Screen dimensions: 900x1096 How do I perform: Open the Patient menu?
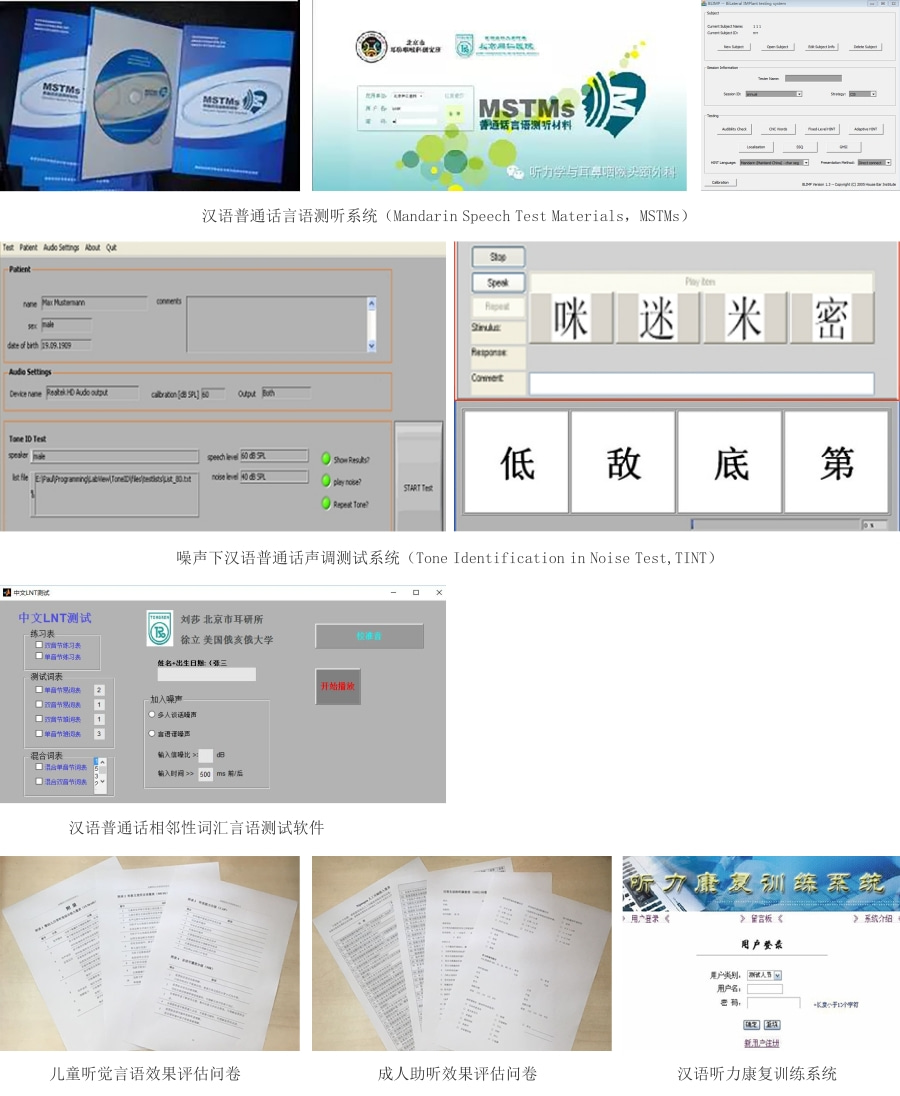28,247
